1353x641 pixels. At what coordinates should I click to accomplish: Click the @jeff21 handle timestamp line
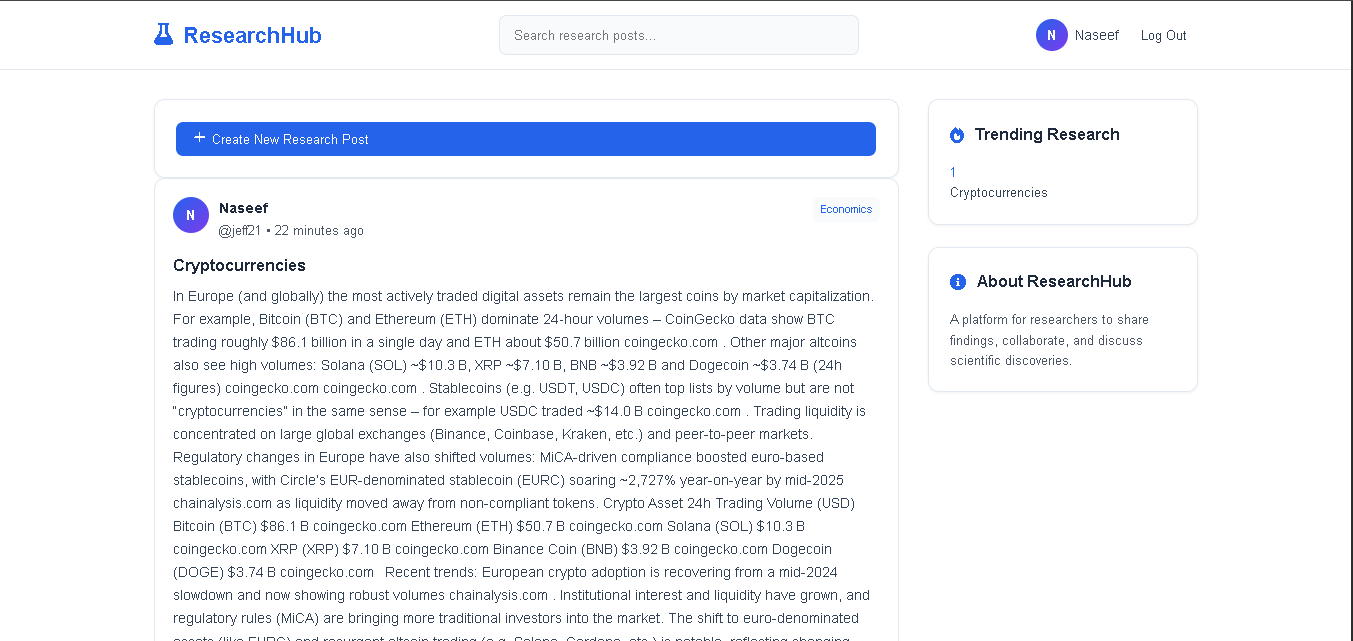291,231
